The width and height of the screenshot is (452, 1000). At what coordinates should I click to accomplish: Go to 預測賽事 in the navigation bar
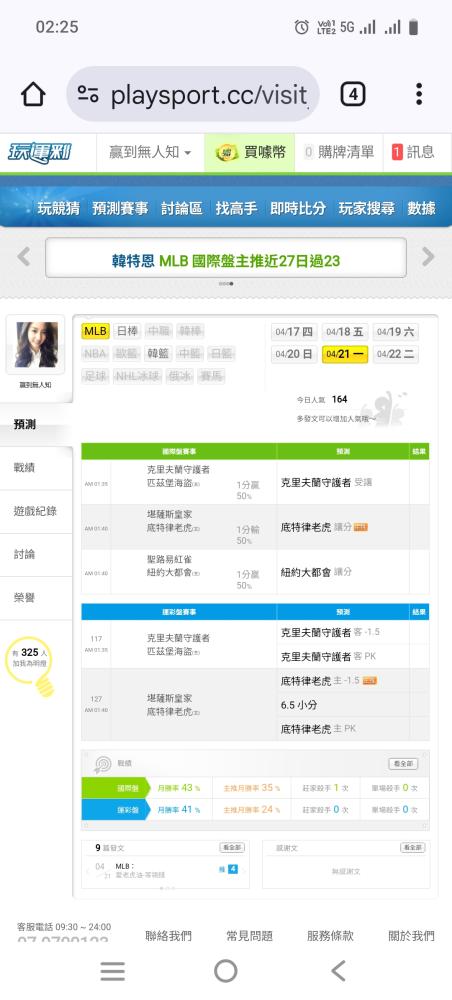(120, 209)
